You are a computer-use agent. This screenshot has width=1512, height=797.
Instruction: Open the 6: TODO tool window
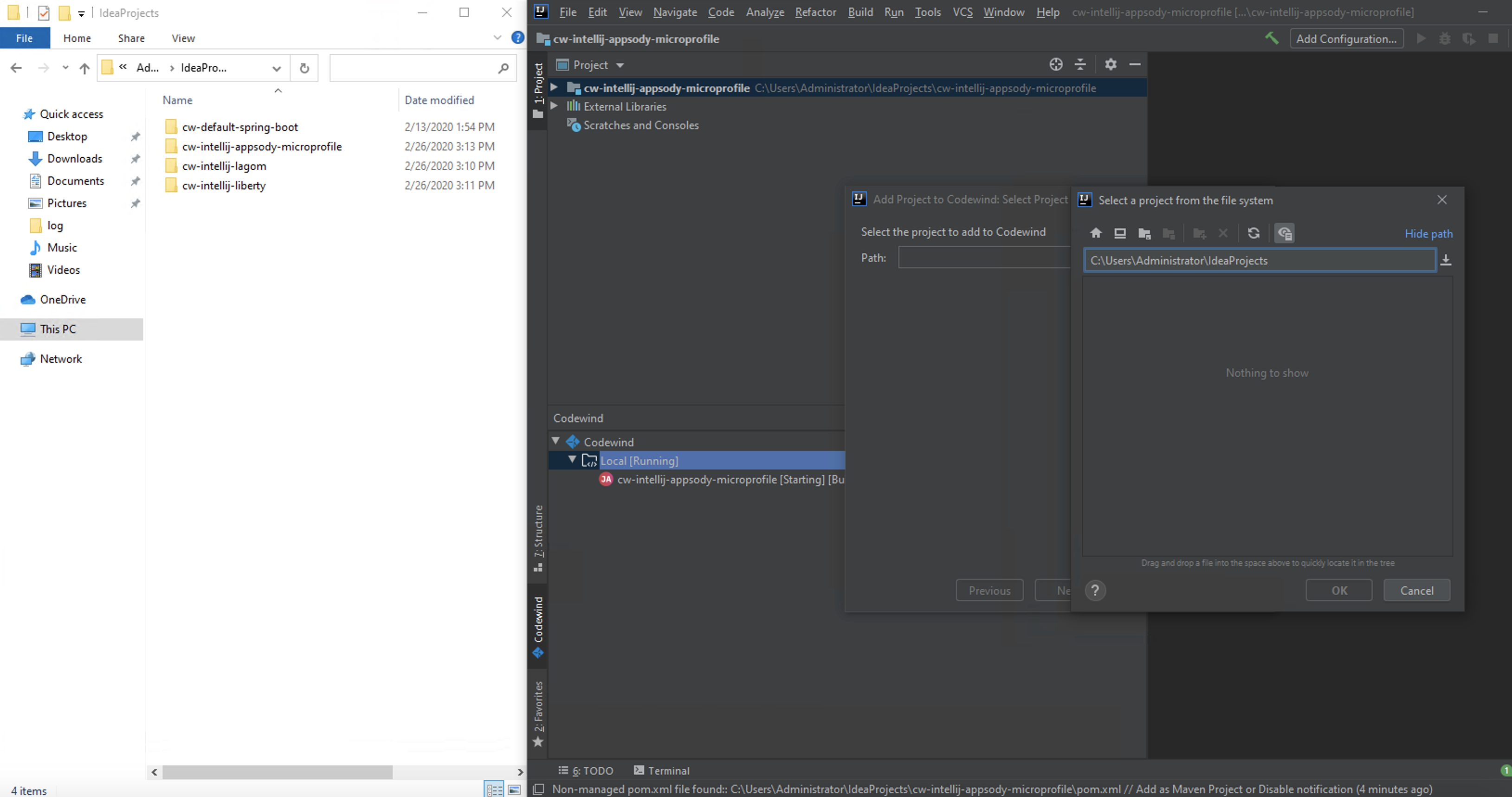point(585,770)
